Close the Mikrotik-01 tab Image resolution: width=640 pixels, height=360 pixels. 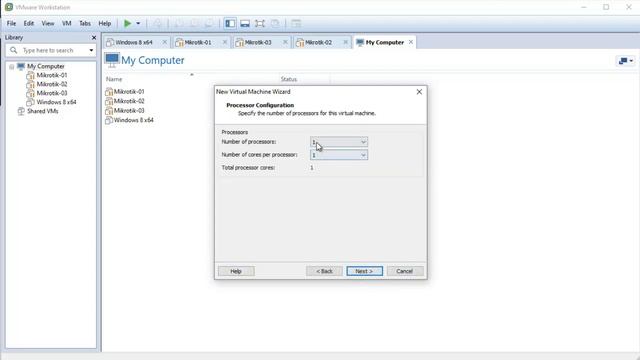(224, 42)
